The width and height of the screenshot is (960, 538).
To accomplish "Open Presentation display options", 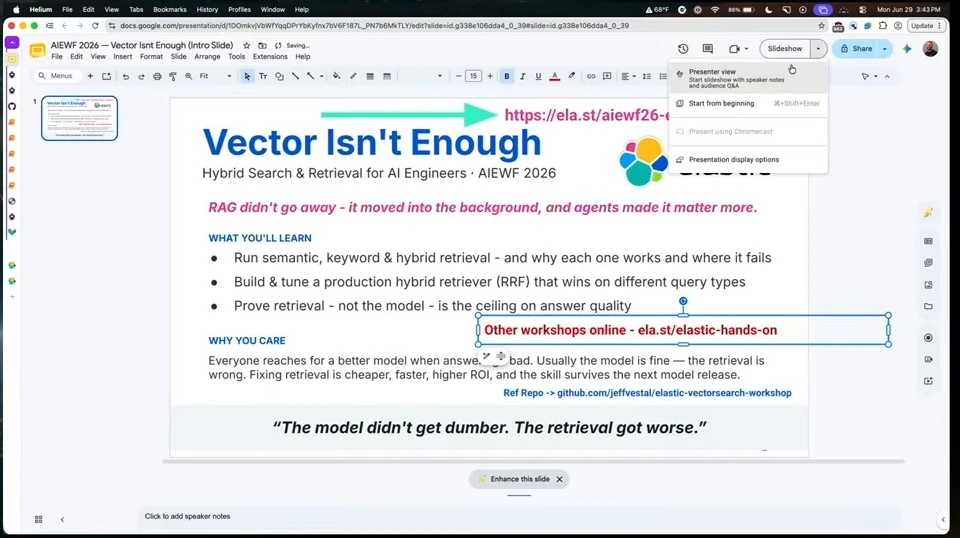I will click(748, 160).
